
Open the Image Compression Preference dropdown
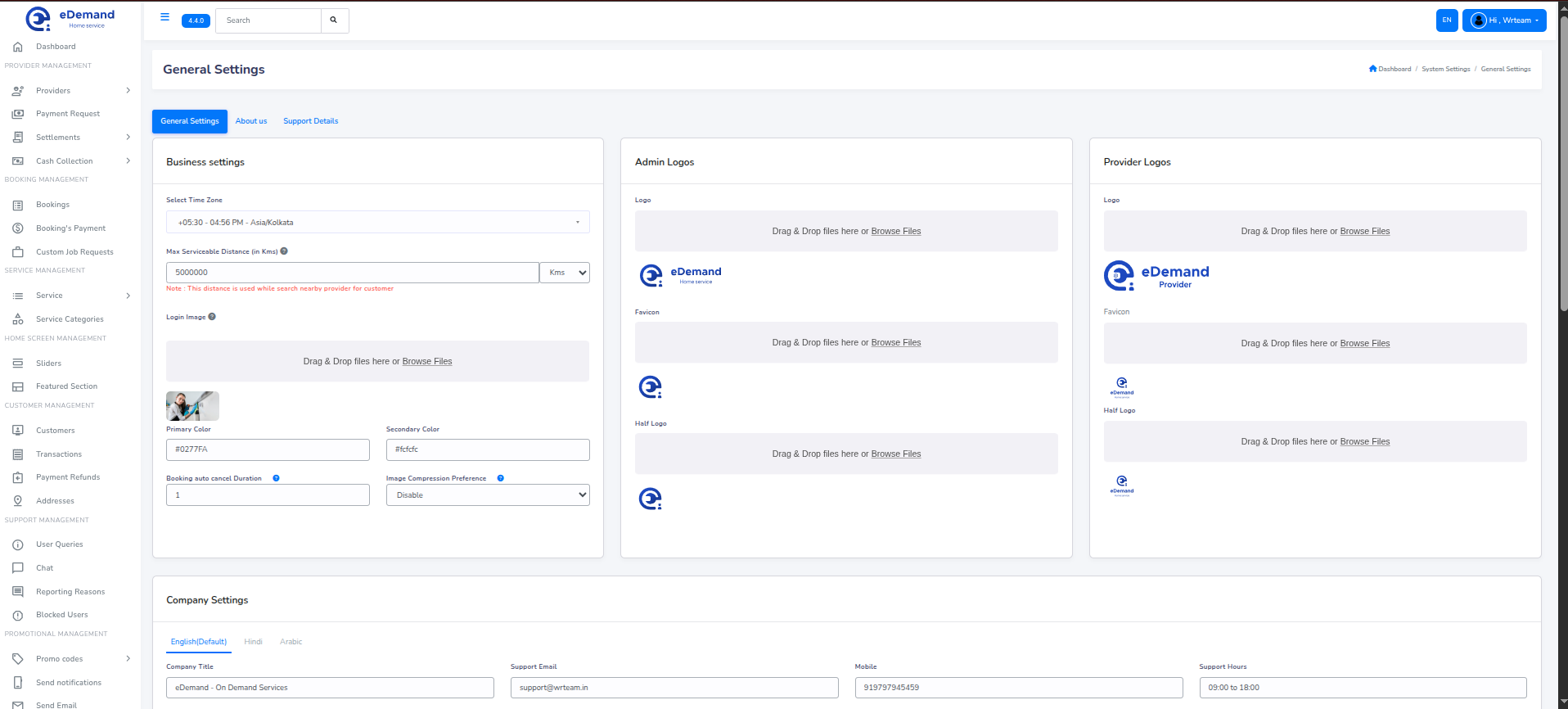pyautogui.click(x=487, y=495)
